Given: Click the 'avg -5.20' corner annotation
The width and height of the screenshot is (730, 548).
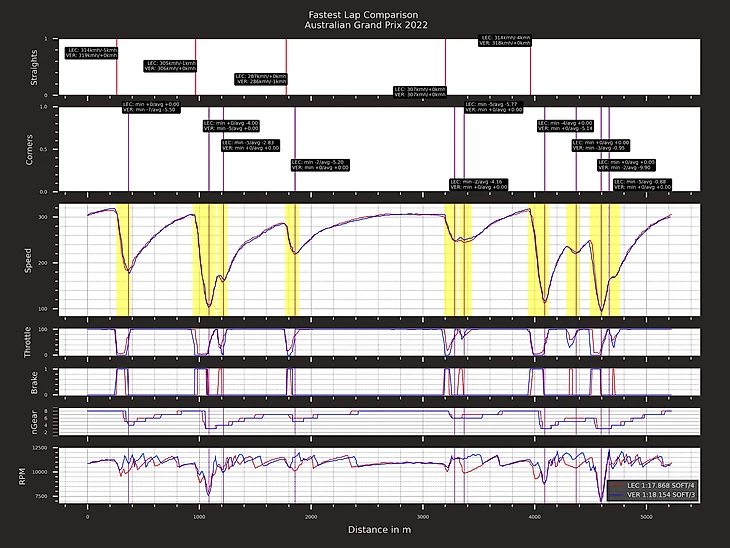Looking at the screenshot, I should pos(320,161).
